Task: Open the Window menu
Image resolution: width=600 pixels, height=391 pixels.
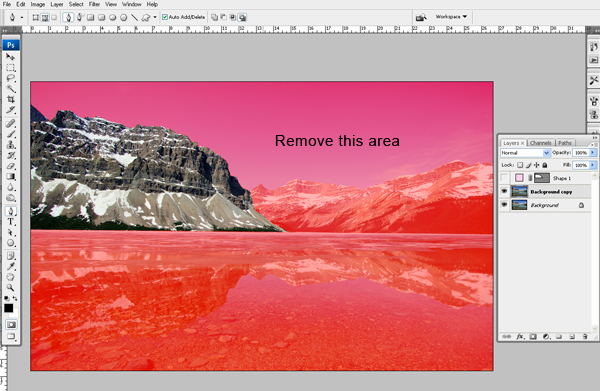Action: 132,4
